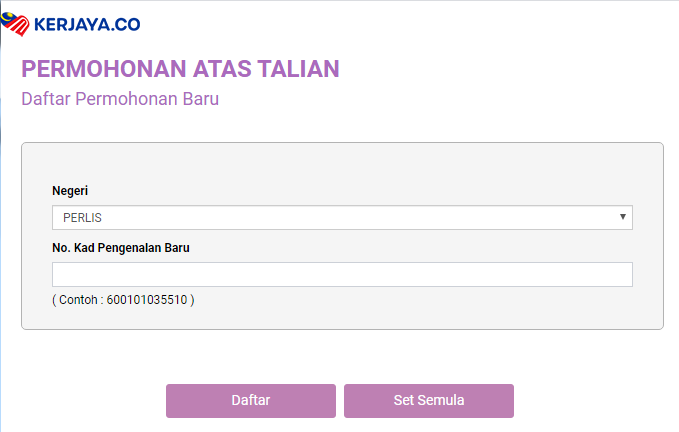Click the PERMOHONAN ATAS TALIAN heading
Screen dimensions: 679x432
point(180,69)
